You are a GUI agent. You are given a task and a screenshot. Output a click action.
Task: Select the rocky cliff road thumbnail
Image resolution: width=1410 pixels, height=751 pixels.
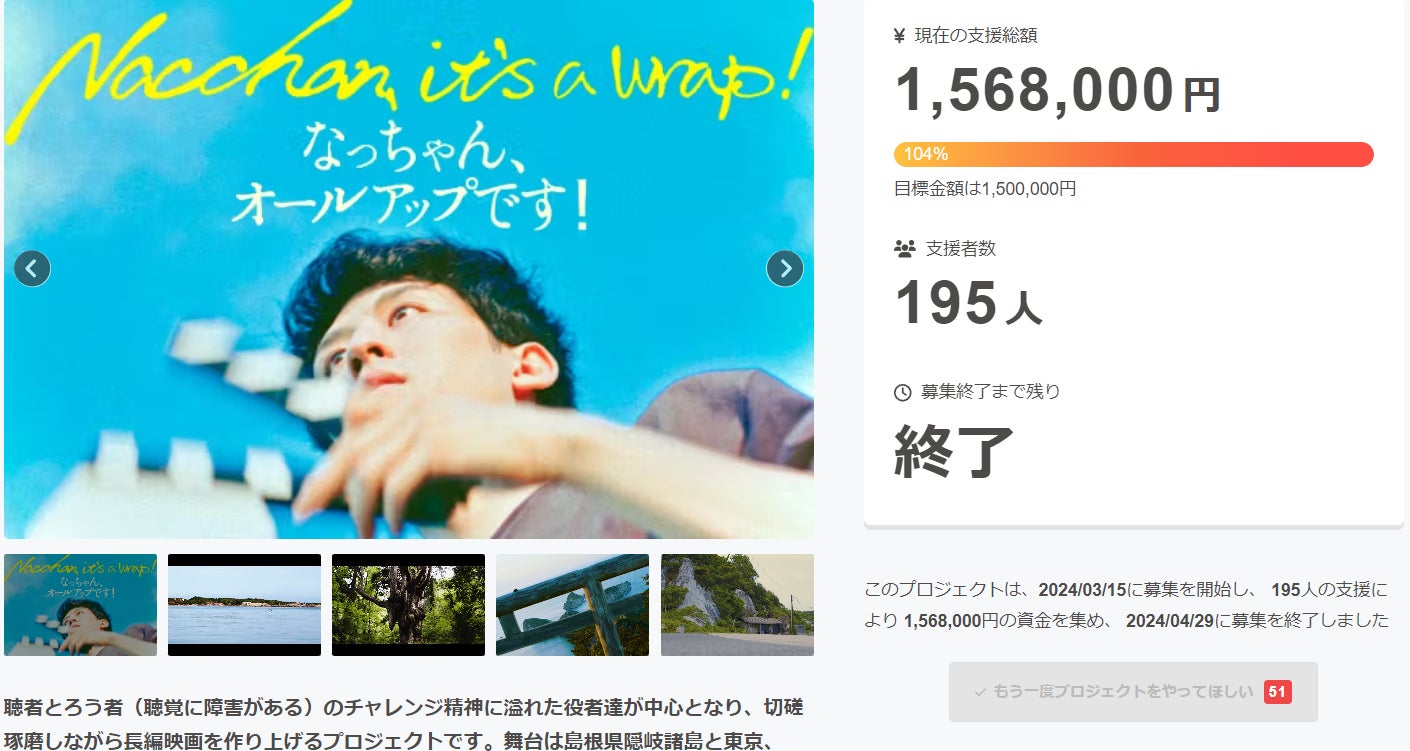[x=737, y=605]
